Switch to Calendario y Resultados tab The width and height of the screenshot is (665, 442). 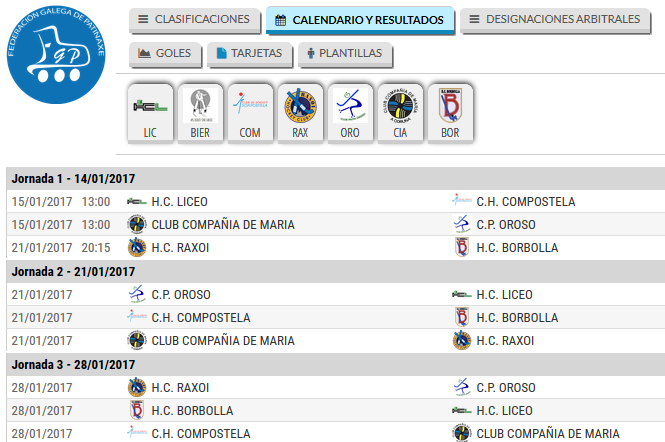pyautogui.click(x=360, y=20)
